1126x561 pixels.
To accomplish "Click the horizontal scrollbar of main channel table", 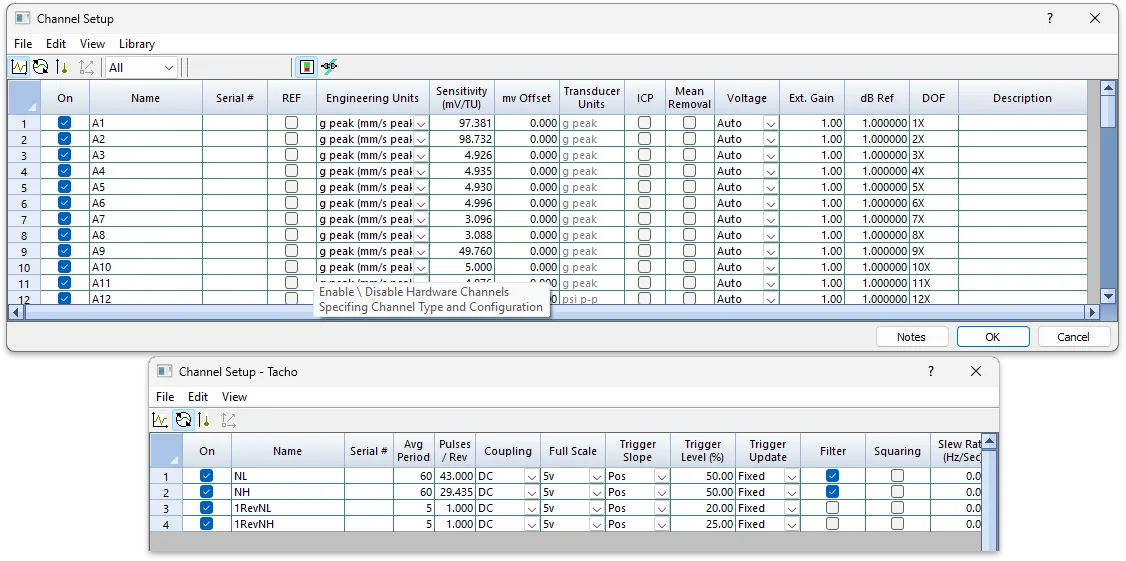I will tap(553, 312).
